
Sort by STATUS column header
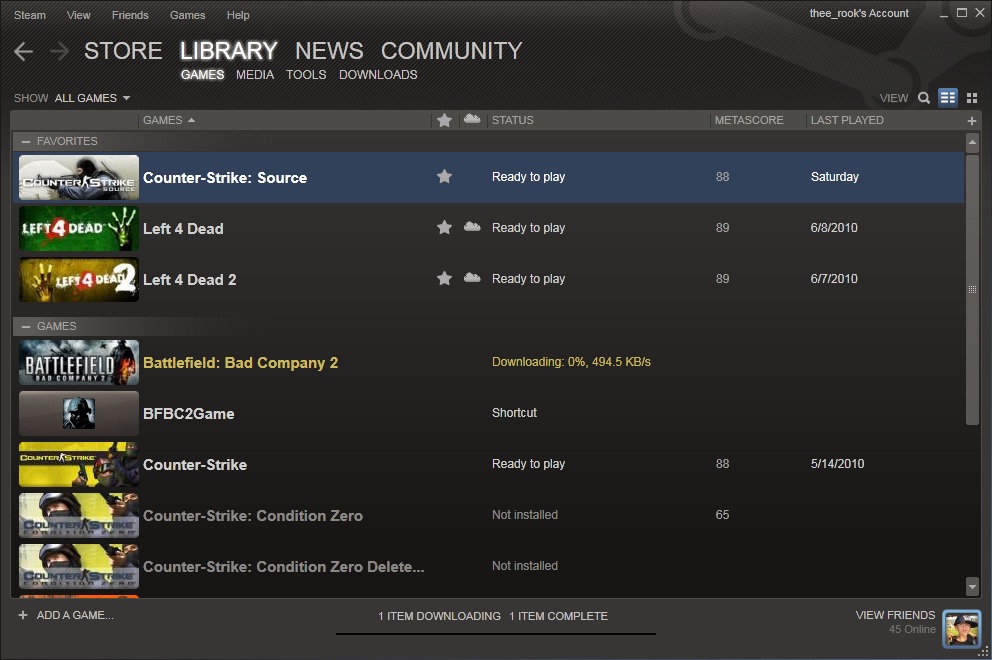[512, 120]
